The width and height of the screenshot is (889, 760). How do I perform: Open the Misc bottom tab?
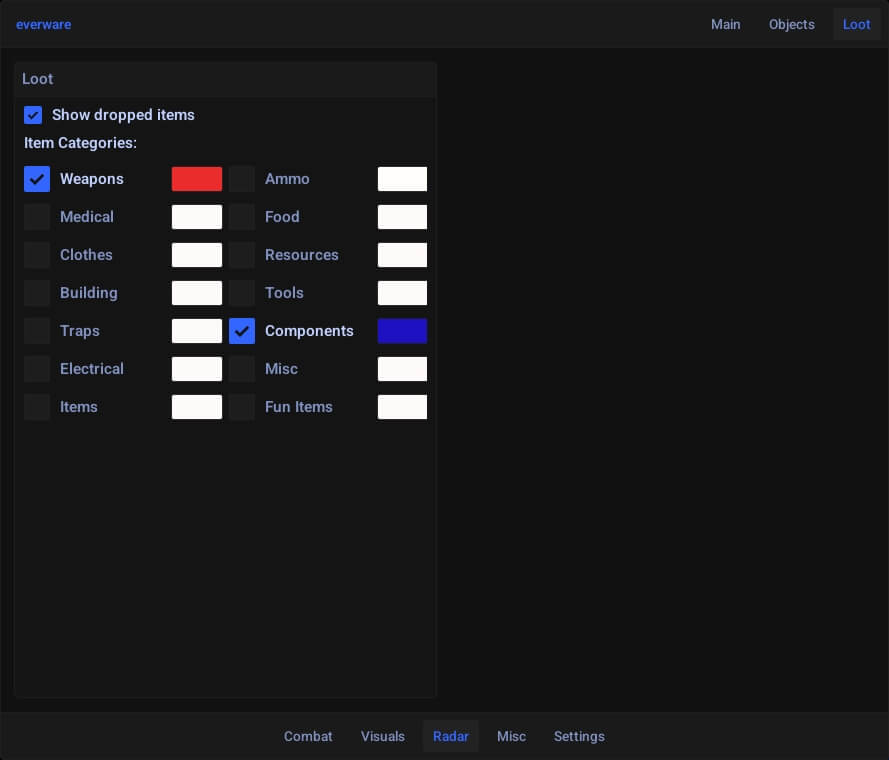click(x=511, y=736)
